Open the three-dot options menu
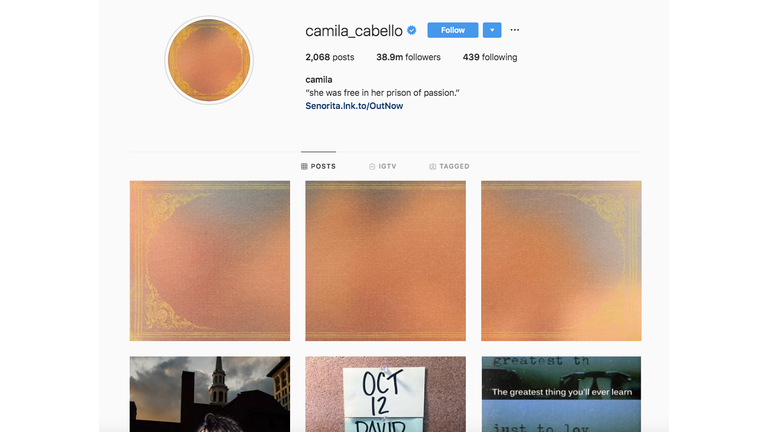The height and width of the screenshot is (432, 768). (514, 30)
